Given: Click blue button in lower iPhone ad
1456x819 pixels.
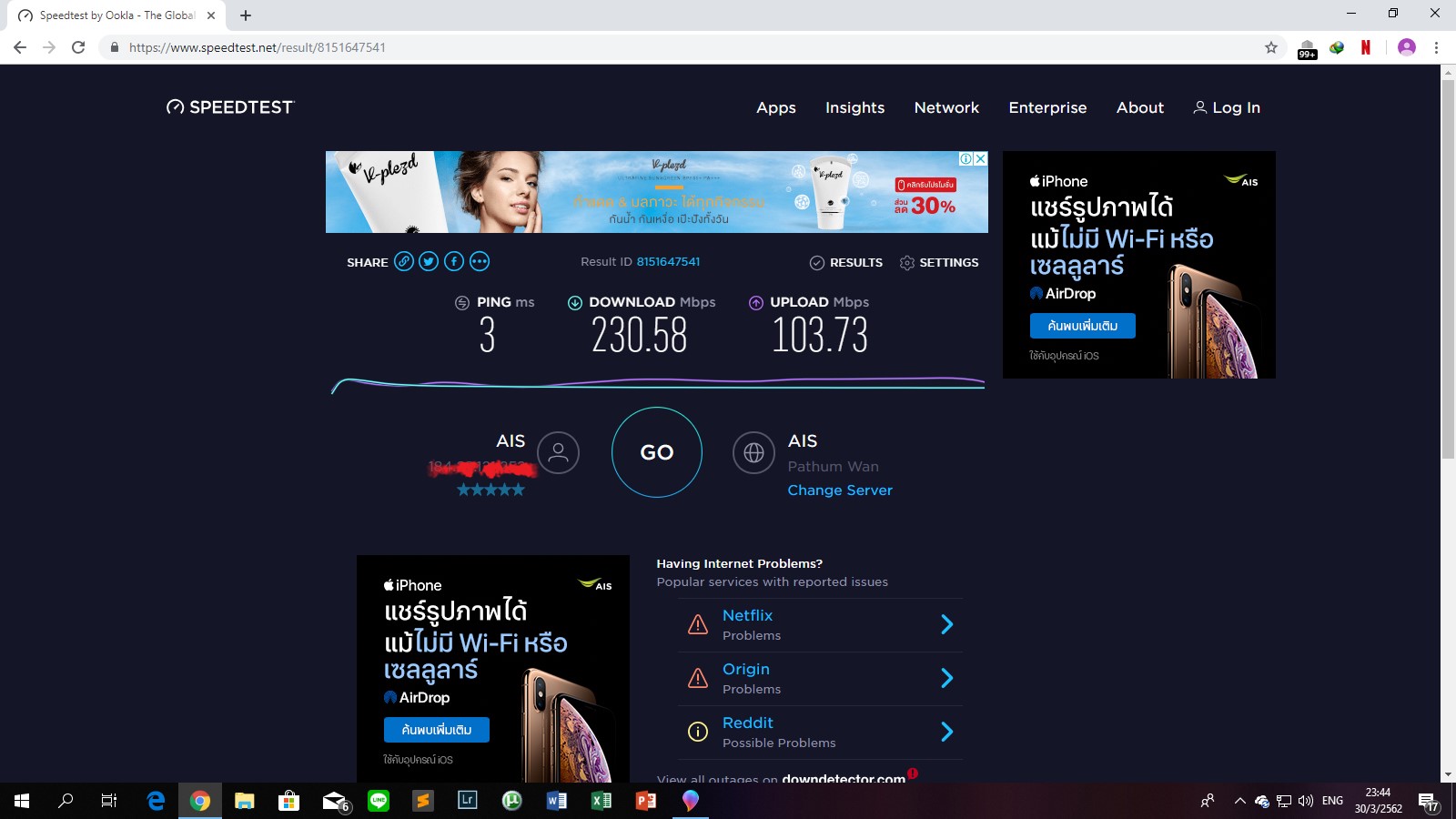Looking at the screenshot, I should [x=436, y=730].
